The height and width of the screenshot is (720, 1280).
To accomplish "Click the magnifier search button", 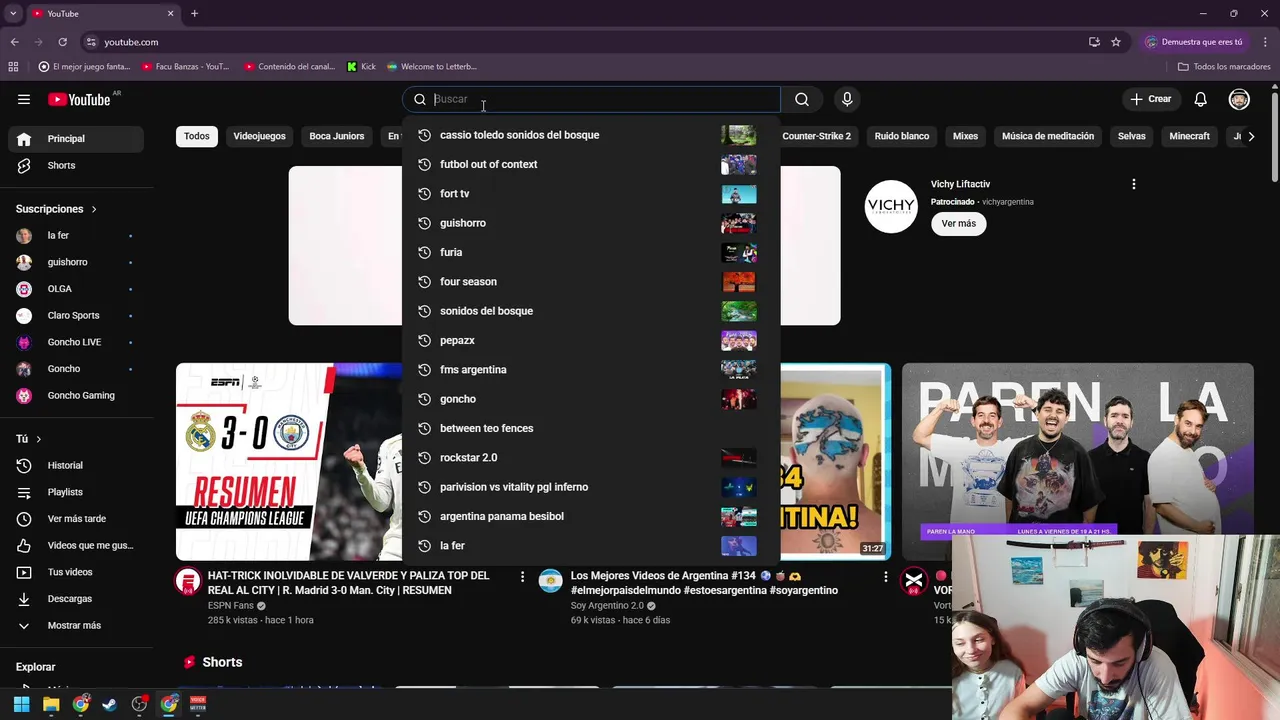I will click(802, 99).
